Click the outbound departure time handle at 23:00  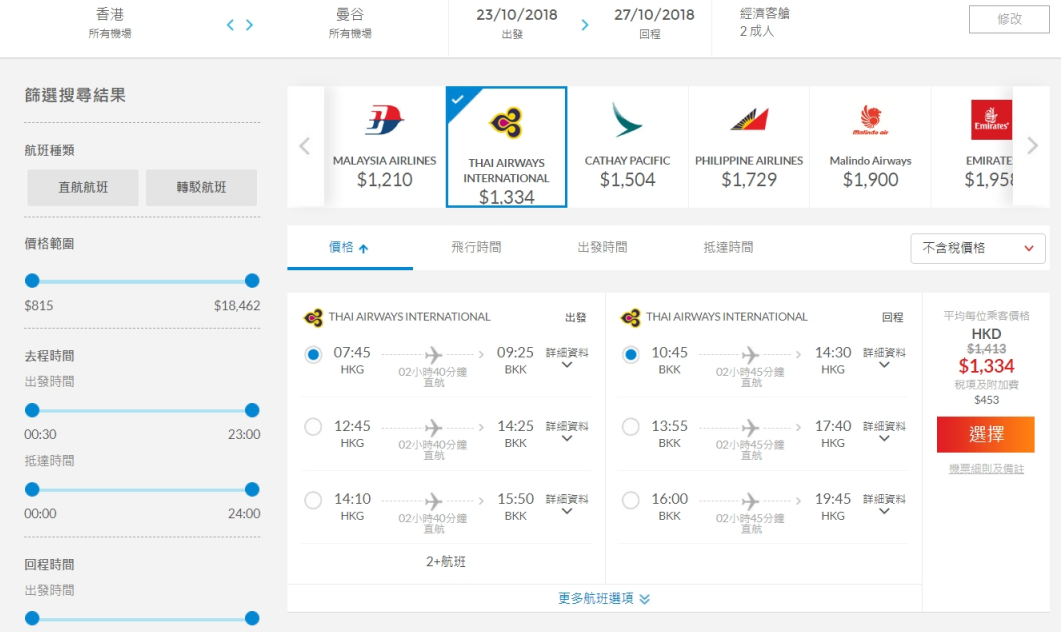pyautogui.click(x=252, y=410)
